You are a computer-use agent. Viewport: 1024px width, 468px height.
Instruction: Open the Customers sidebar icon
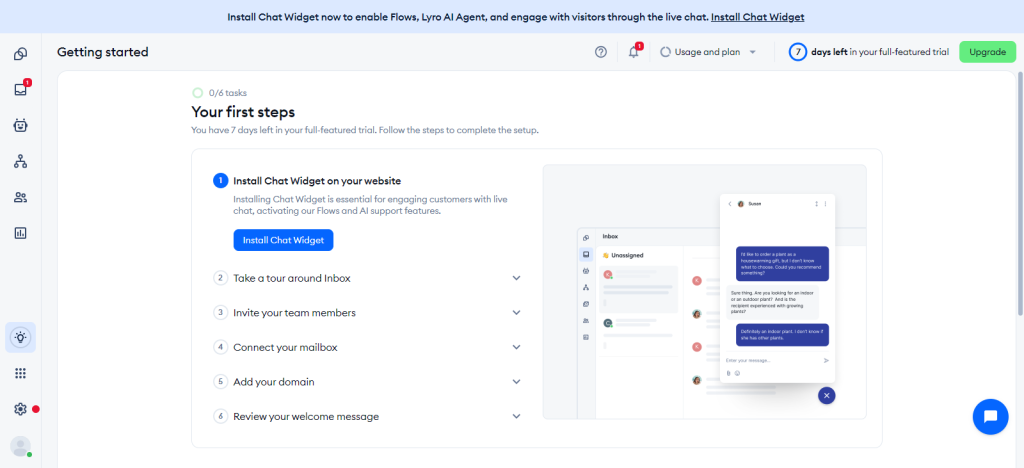pos(20,197)
